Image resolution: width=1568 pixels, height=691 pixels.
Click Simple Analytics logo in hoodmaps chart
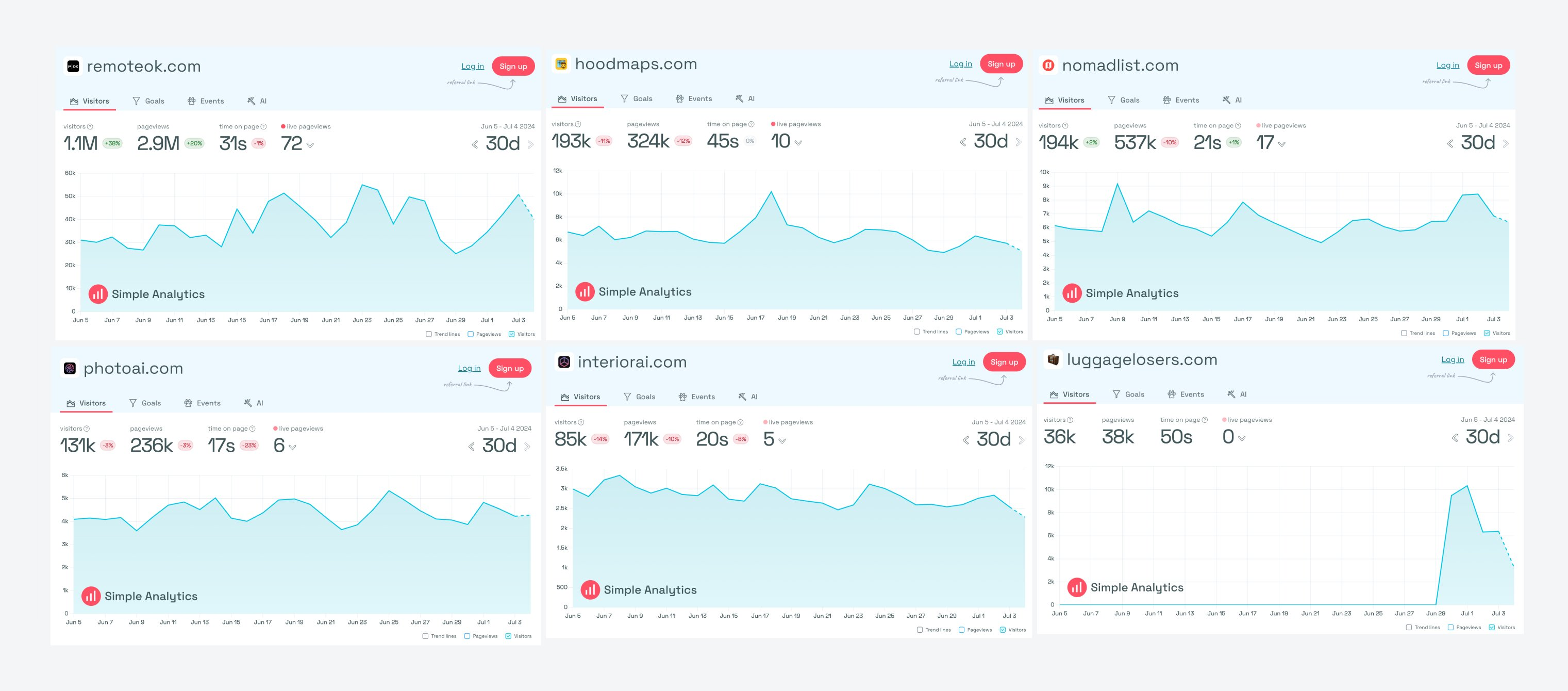tap(633, 292)
